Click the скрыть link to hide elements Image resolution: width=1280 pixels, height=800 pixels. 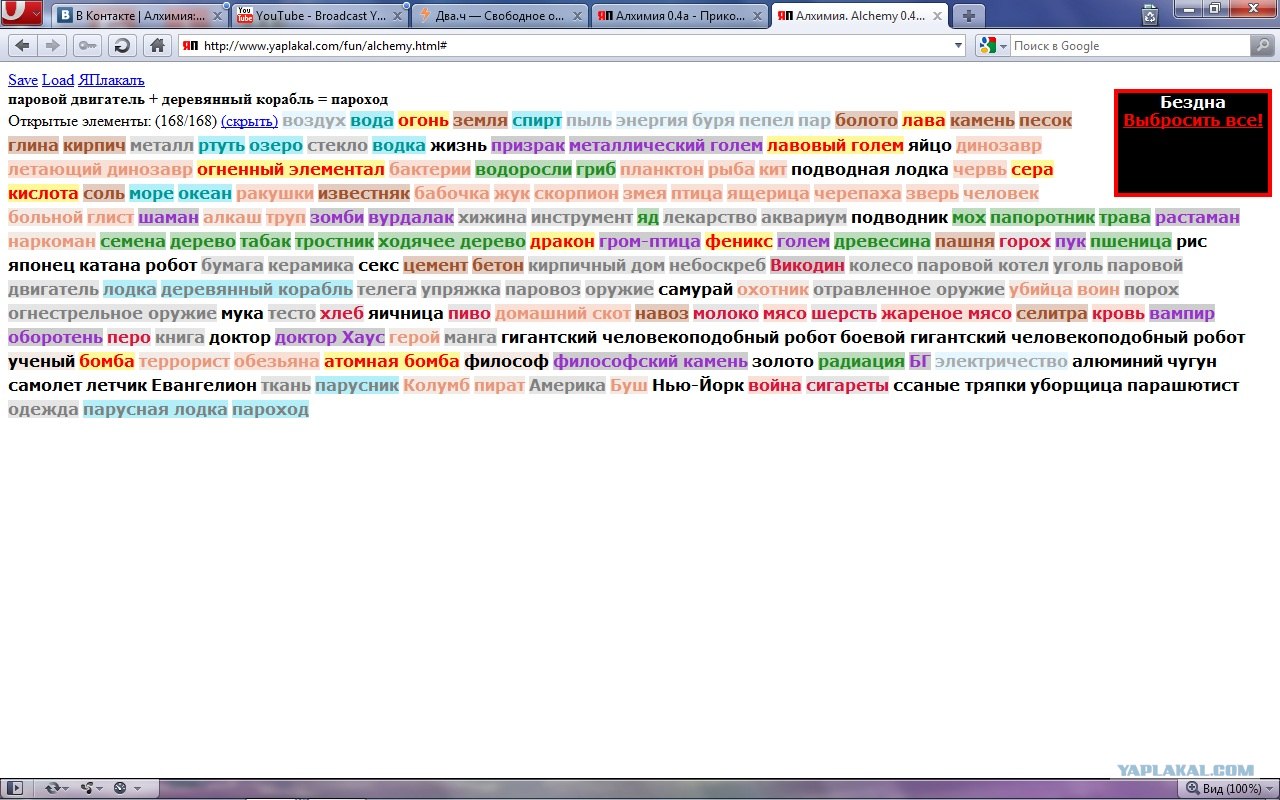click(x=249, y=121)
